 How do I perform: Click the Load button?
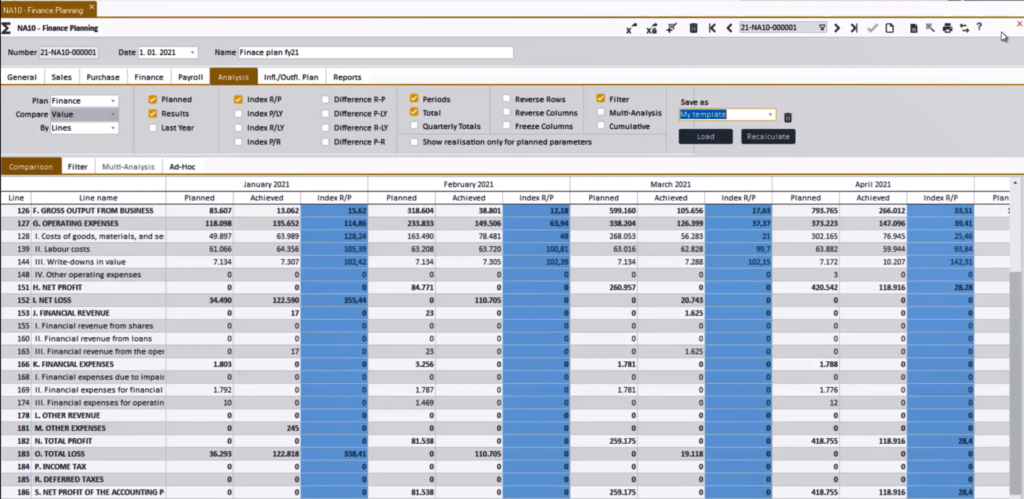705,136
